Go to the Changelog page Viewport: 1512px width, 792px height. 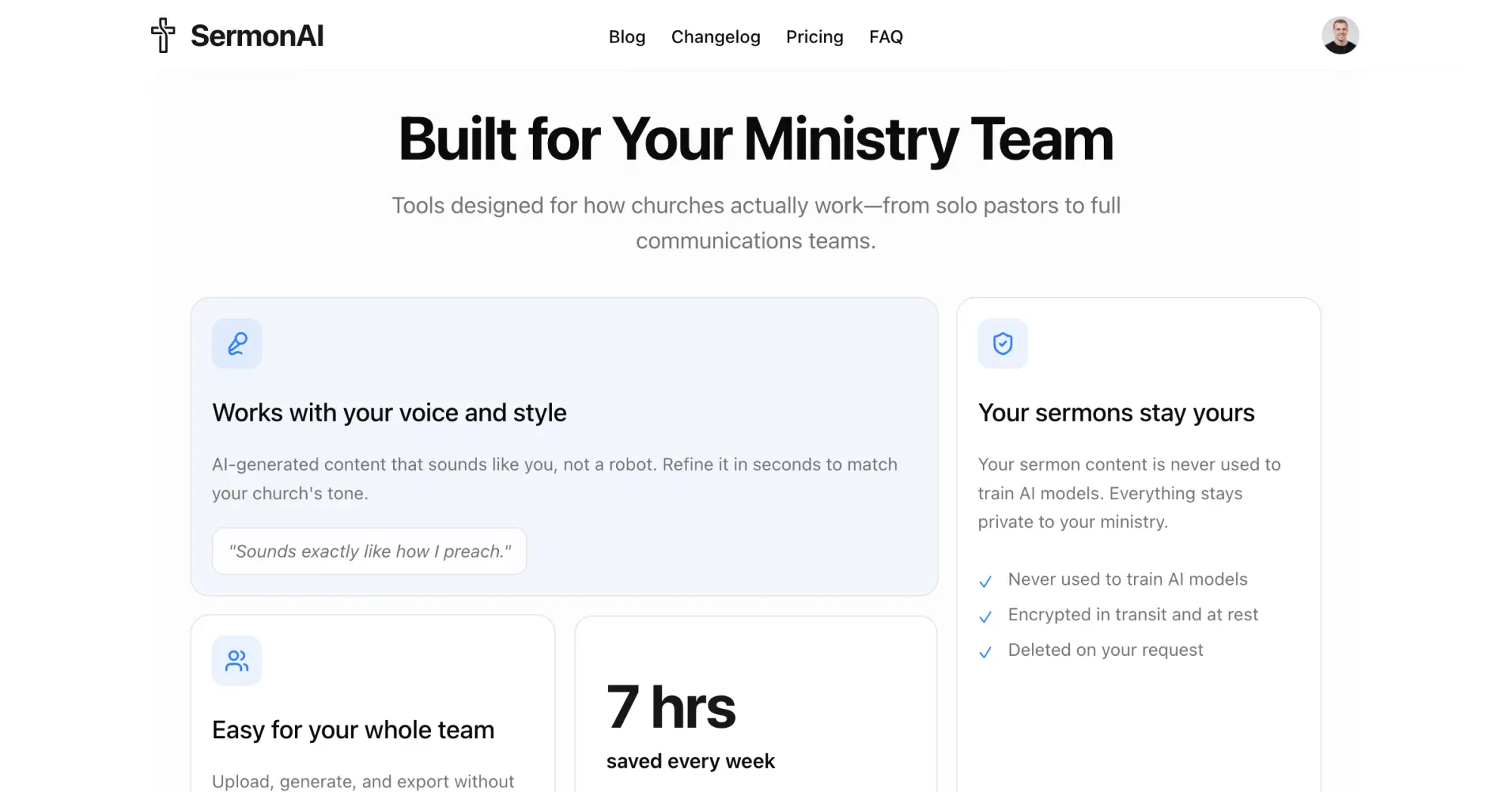[715, 36]
